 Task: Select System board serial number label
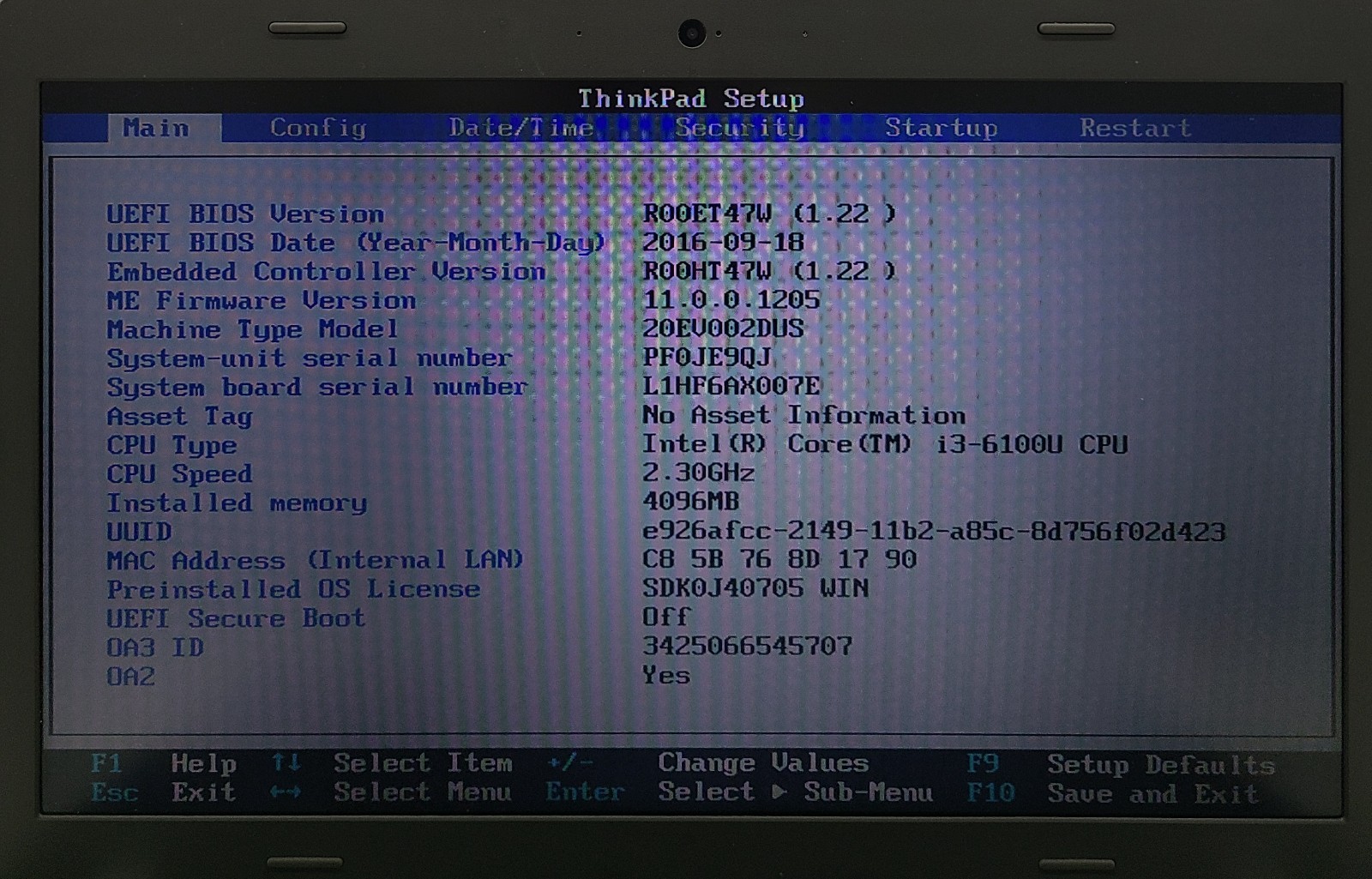tap(317, 388)
